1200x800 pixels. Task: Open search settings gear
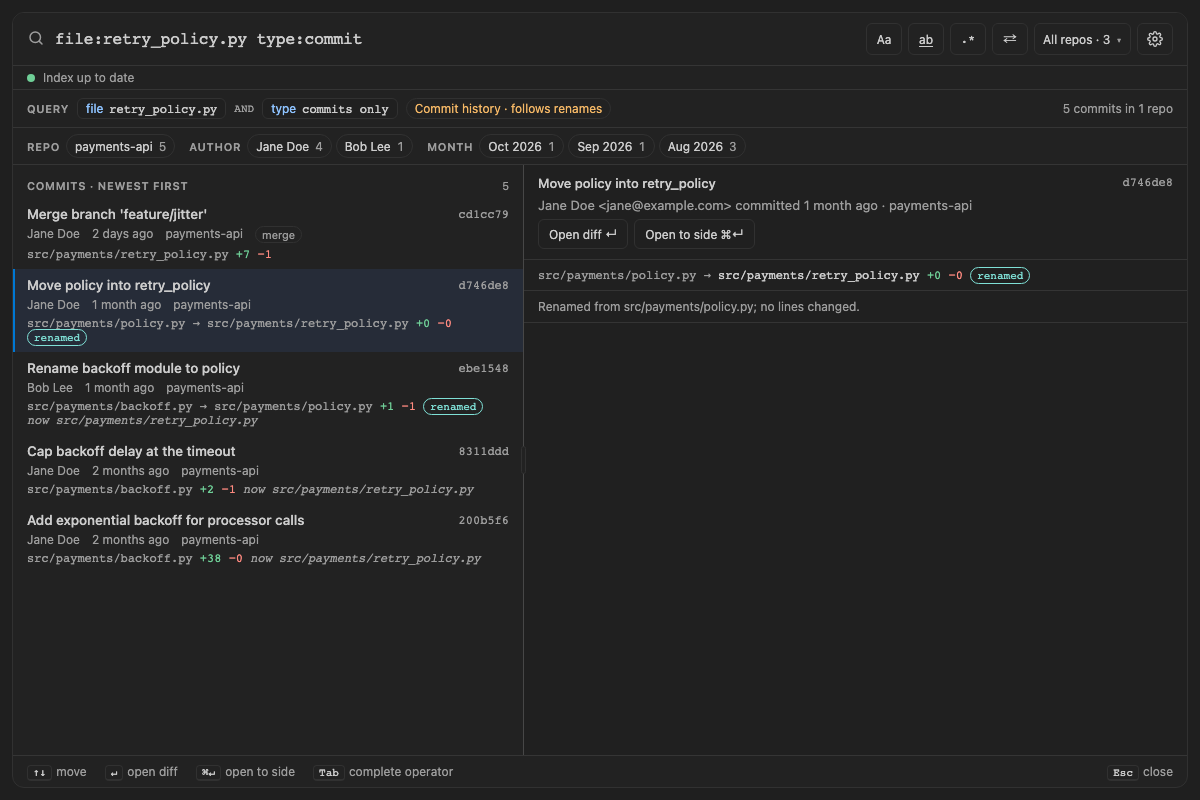click(1155, 39)
